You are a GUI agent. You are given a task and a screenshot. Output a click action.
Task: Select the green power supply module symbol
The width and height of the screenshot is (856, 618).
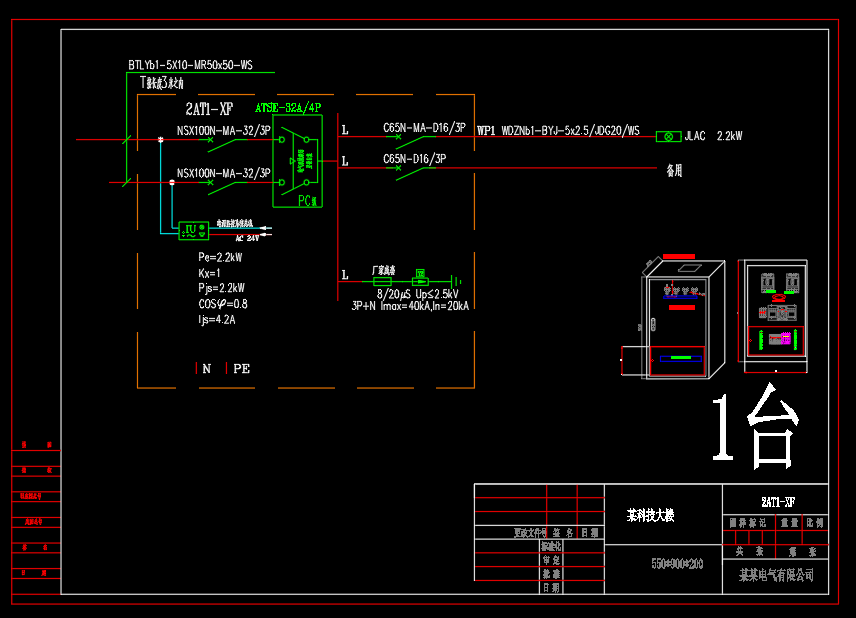click(194, 230)
